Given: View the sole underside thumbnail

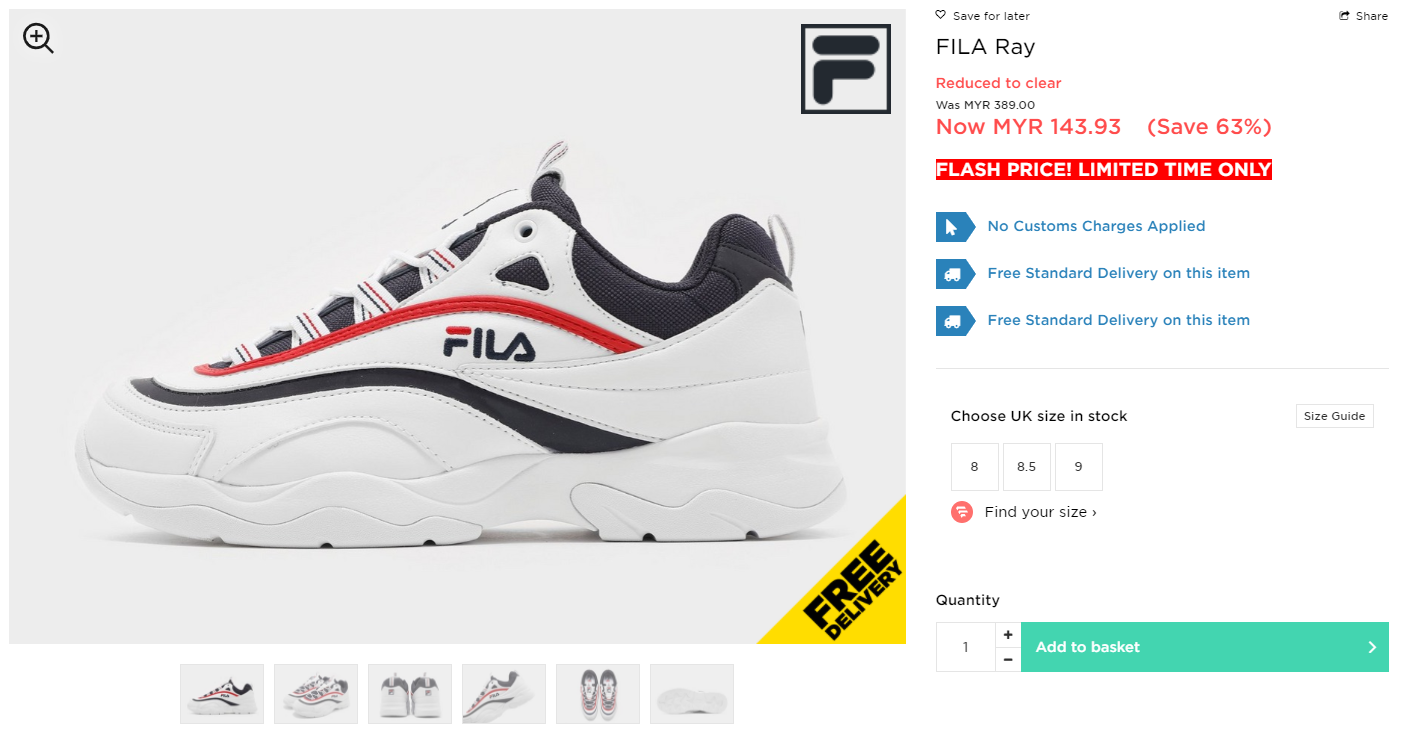Looking at the screenshot, I should click(692, 694).
